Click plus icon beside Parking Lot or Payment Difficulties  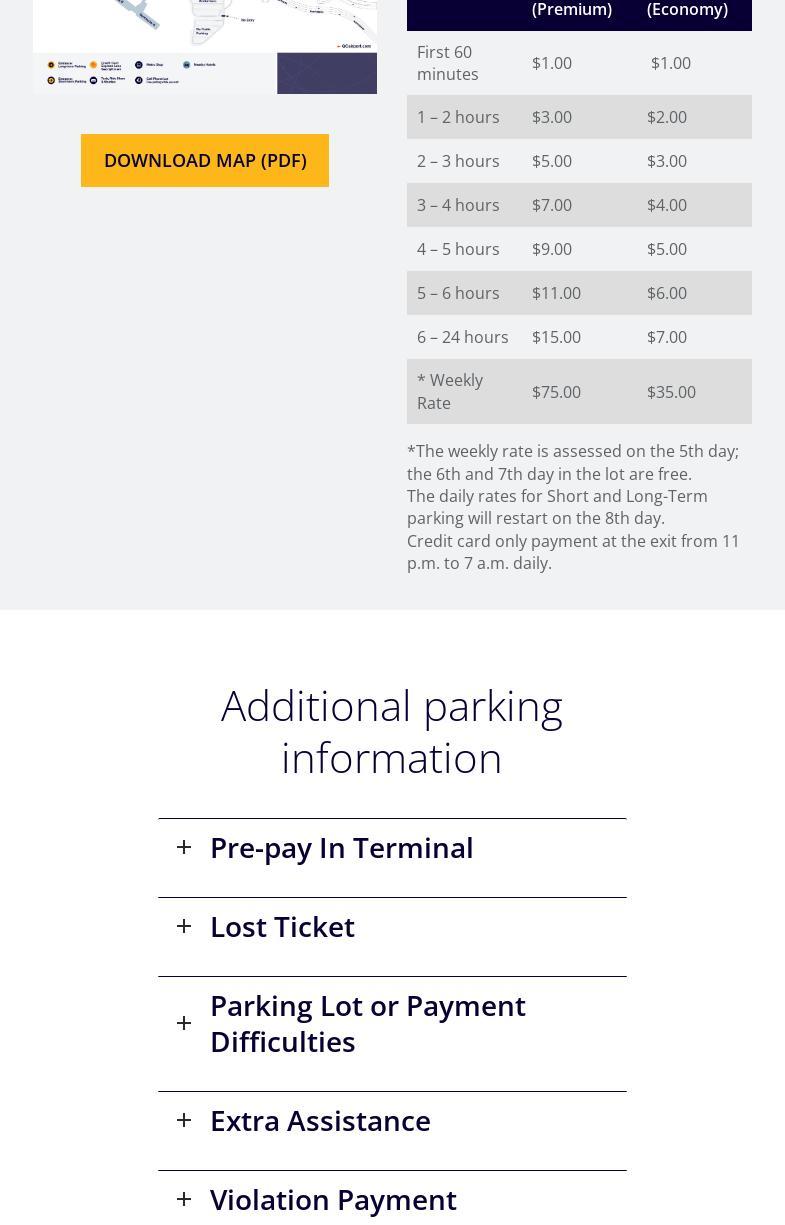click(x=184, y=1024)
